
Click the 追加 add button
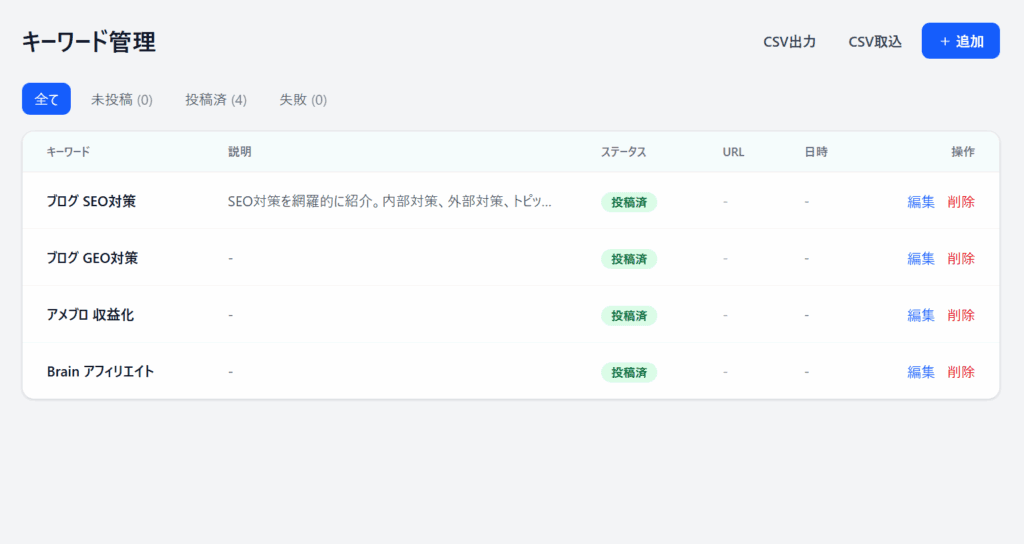pos(960,41)
